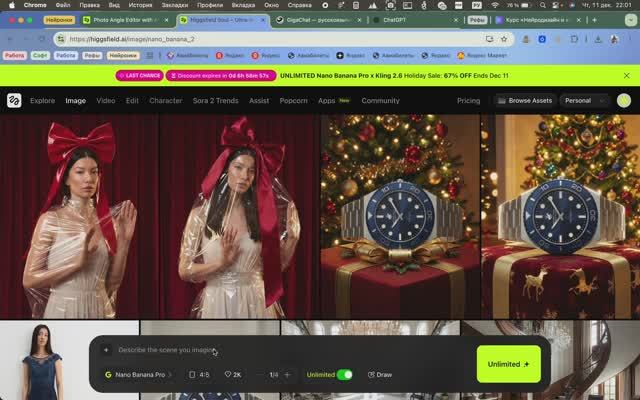This screenshot has width=640, height=400.
Task: Open the Video section
Action: [x=106, y=100]
